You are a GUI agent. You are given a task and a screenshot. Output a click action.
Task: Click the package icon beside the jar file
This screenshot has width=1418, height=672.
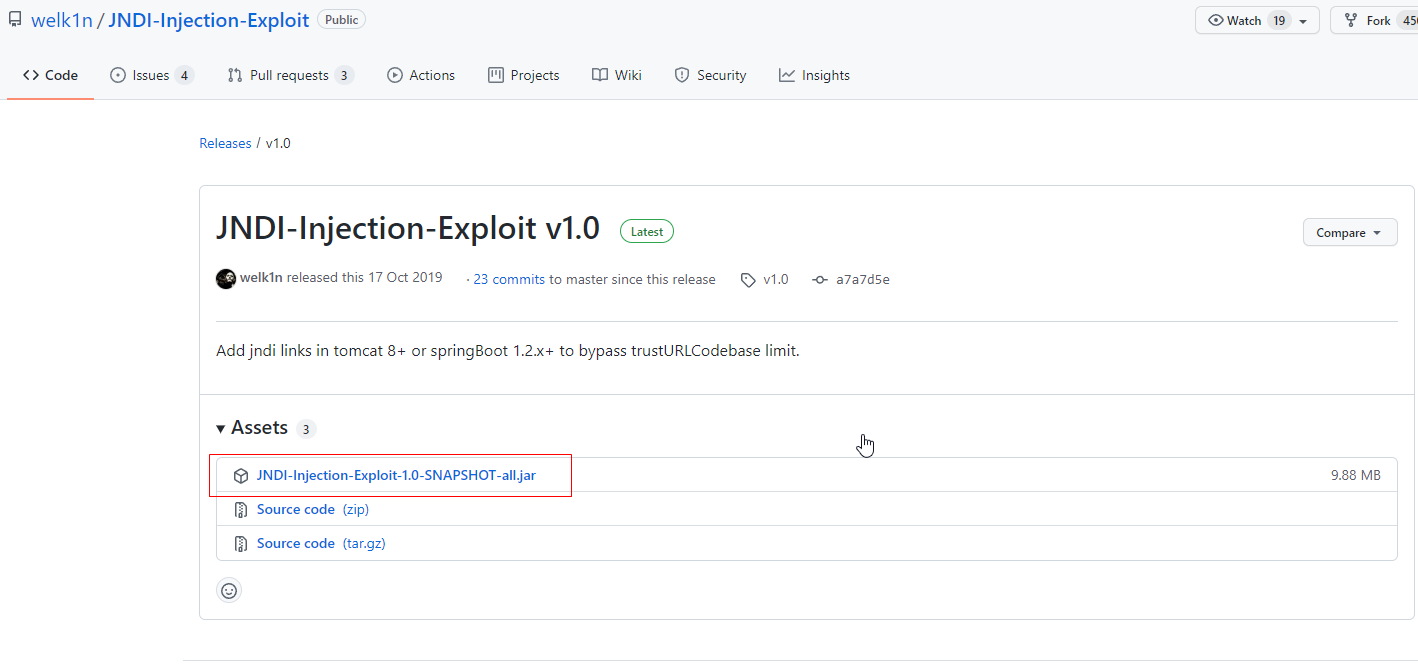click(240, 476)
